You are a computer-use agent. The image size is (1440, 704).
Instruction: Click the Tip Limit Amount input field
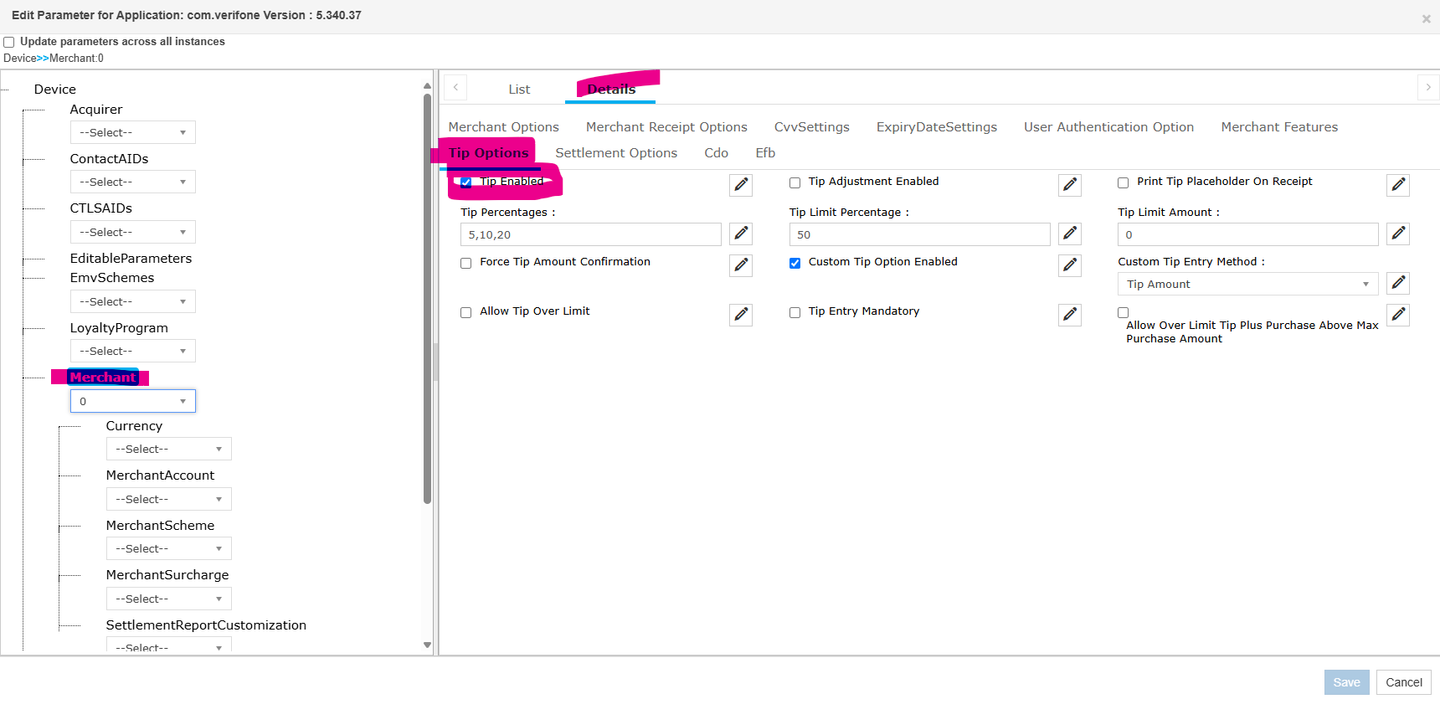point(1248,234)
